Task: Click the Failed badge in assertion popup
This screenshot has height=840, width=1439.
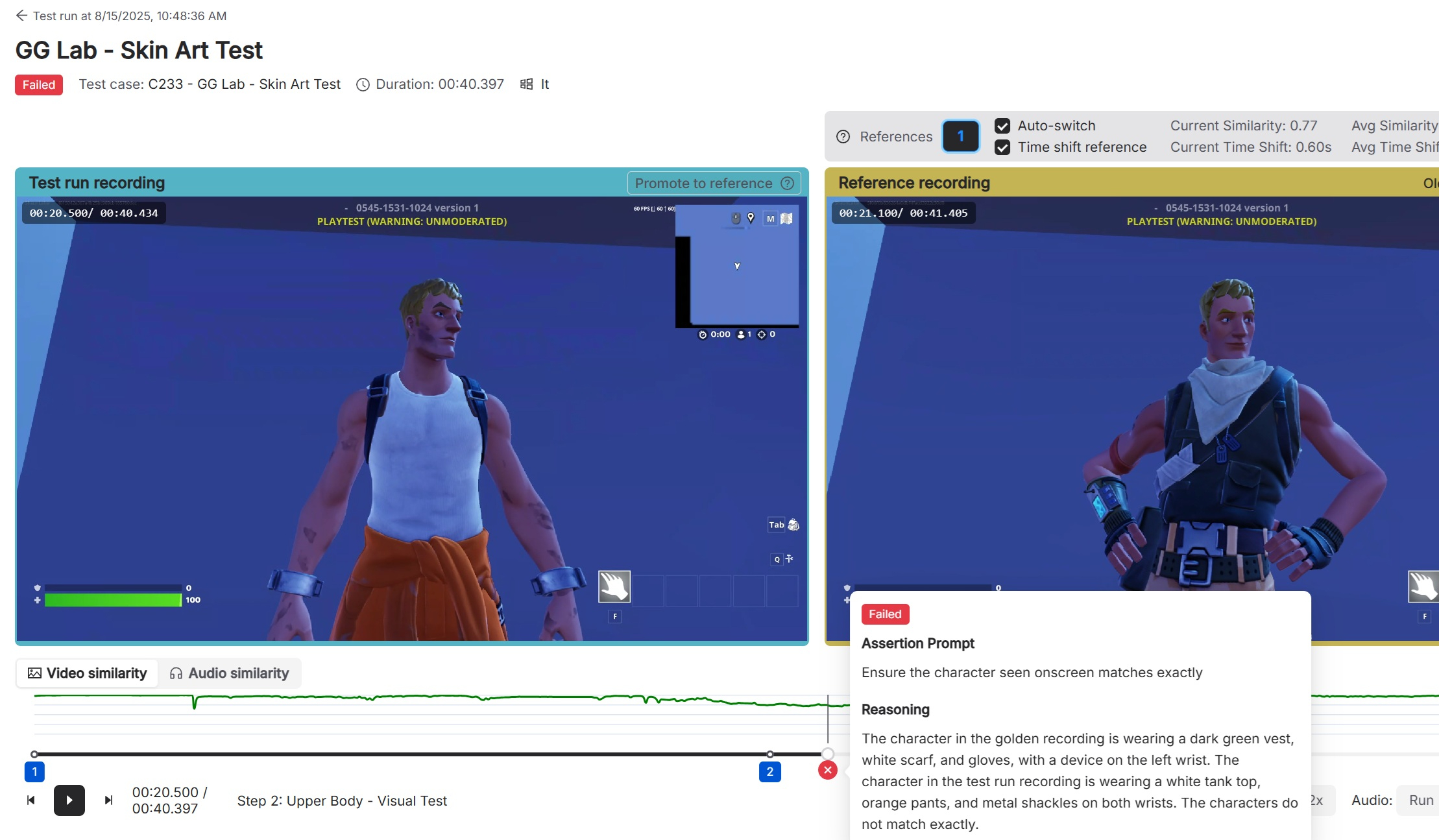Action: 885,614
